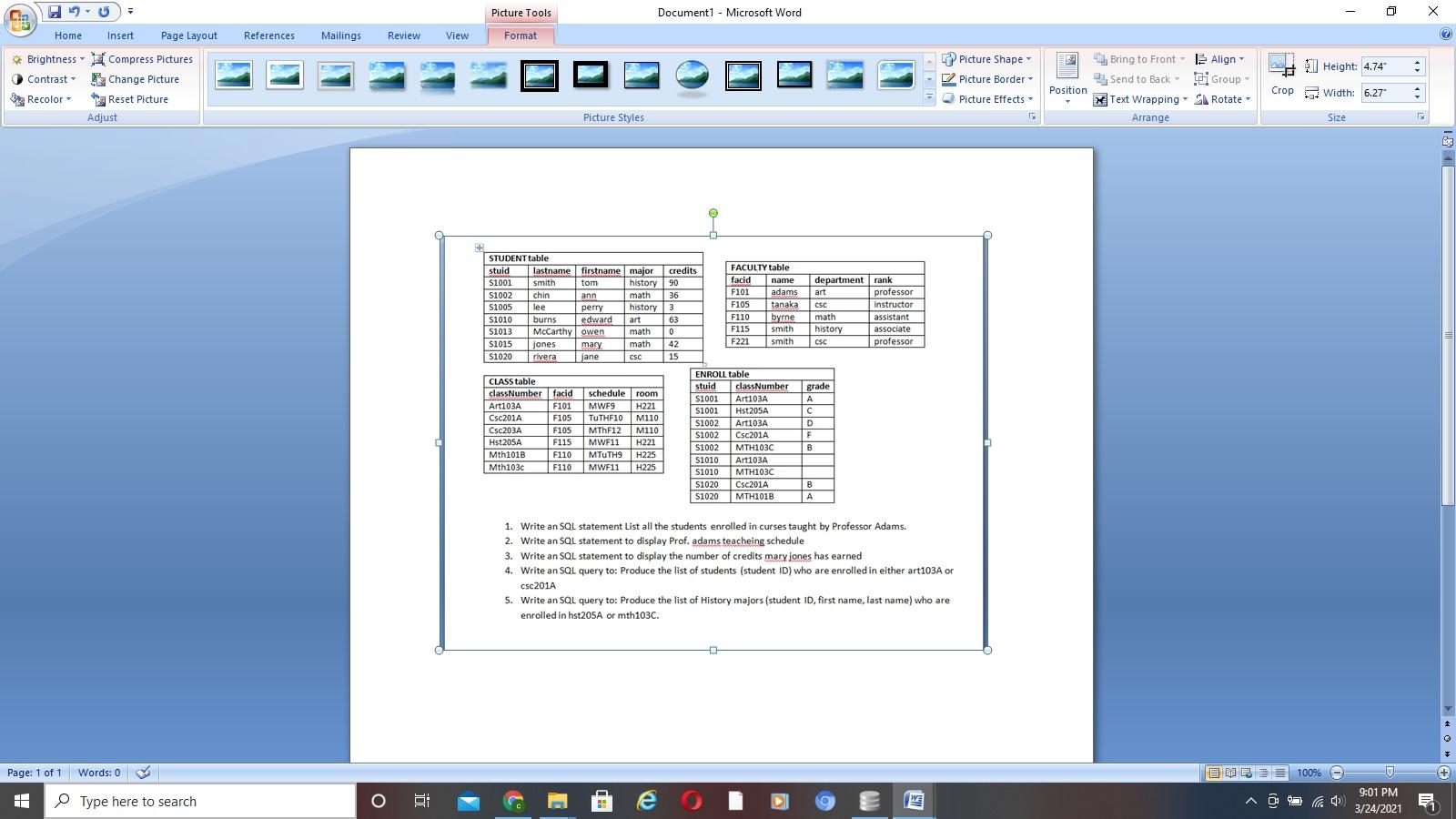The image size is (1456, 819).
Task: Click the Change Picture icon
Action: pyautogui.click(x=98, y=79)
